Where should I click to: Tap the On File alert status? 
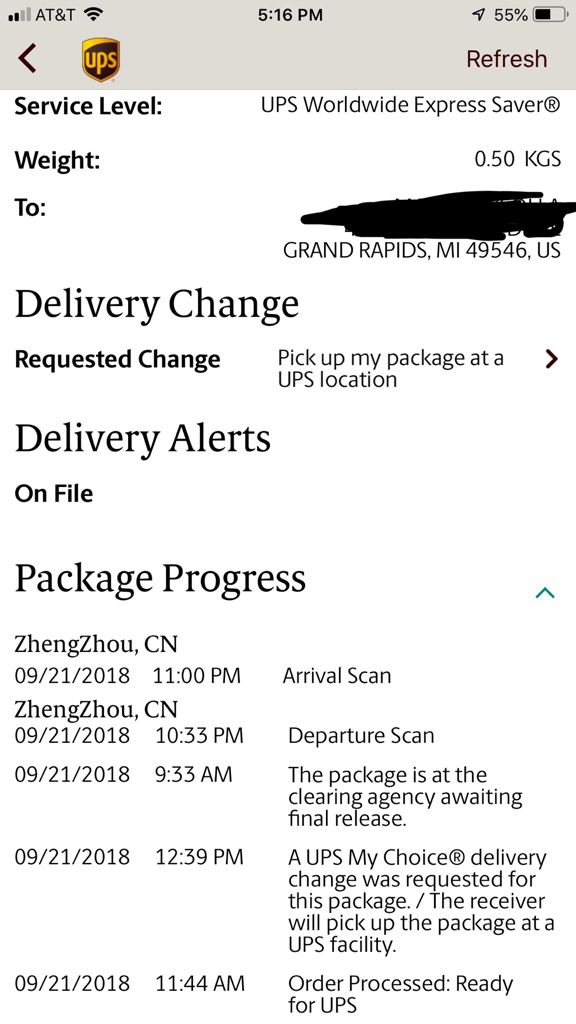tap(54, 494)
